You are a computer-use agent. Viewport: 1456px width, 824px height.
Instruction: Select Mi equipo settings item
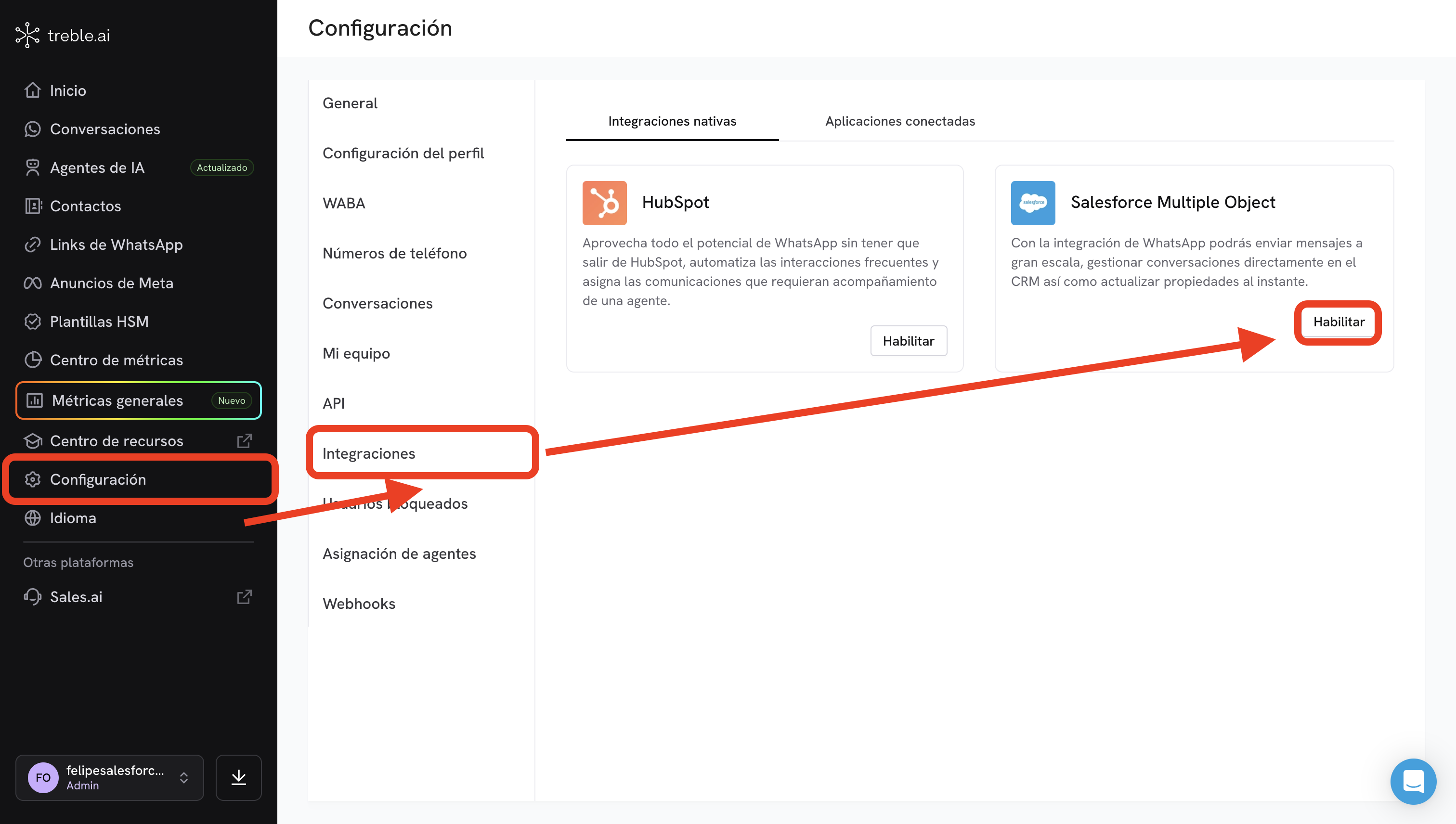click(355, 353)
